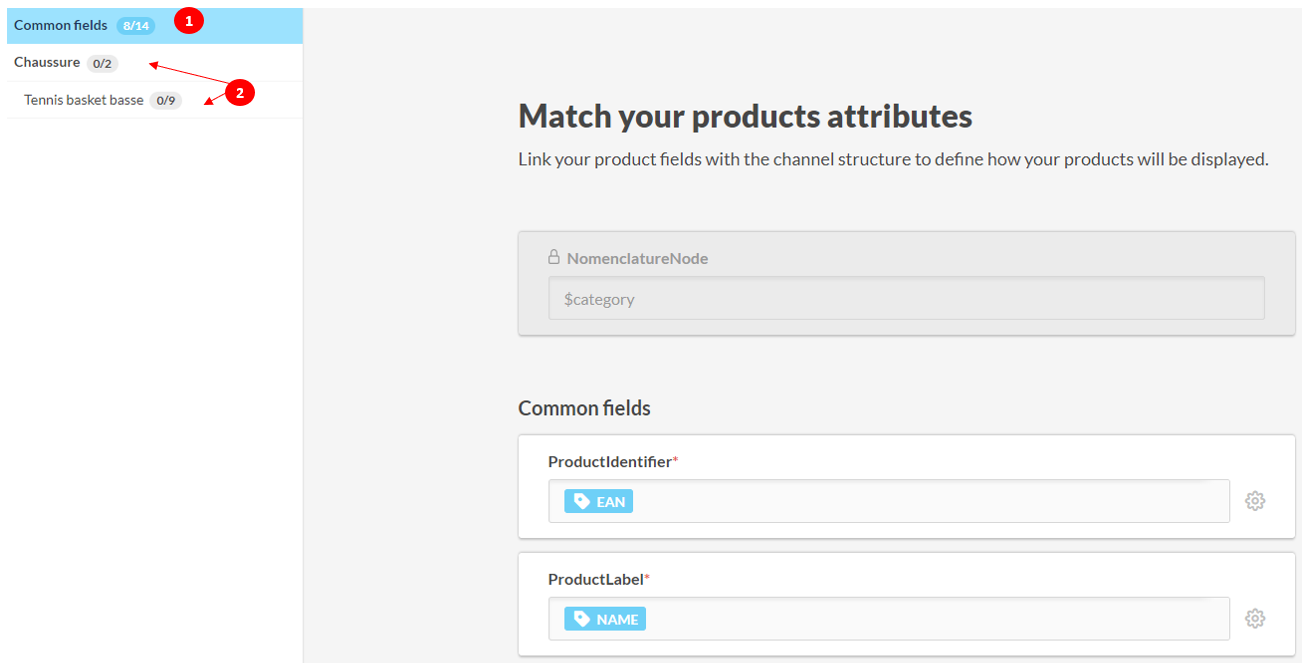
Task: Click the tag icon in NAME chip
Action: click(580, 619)
